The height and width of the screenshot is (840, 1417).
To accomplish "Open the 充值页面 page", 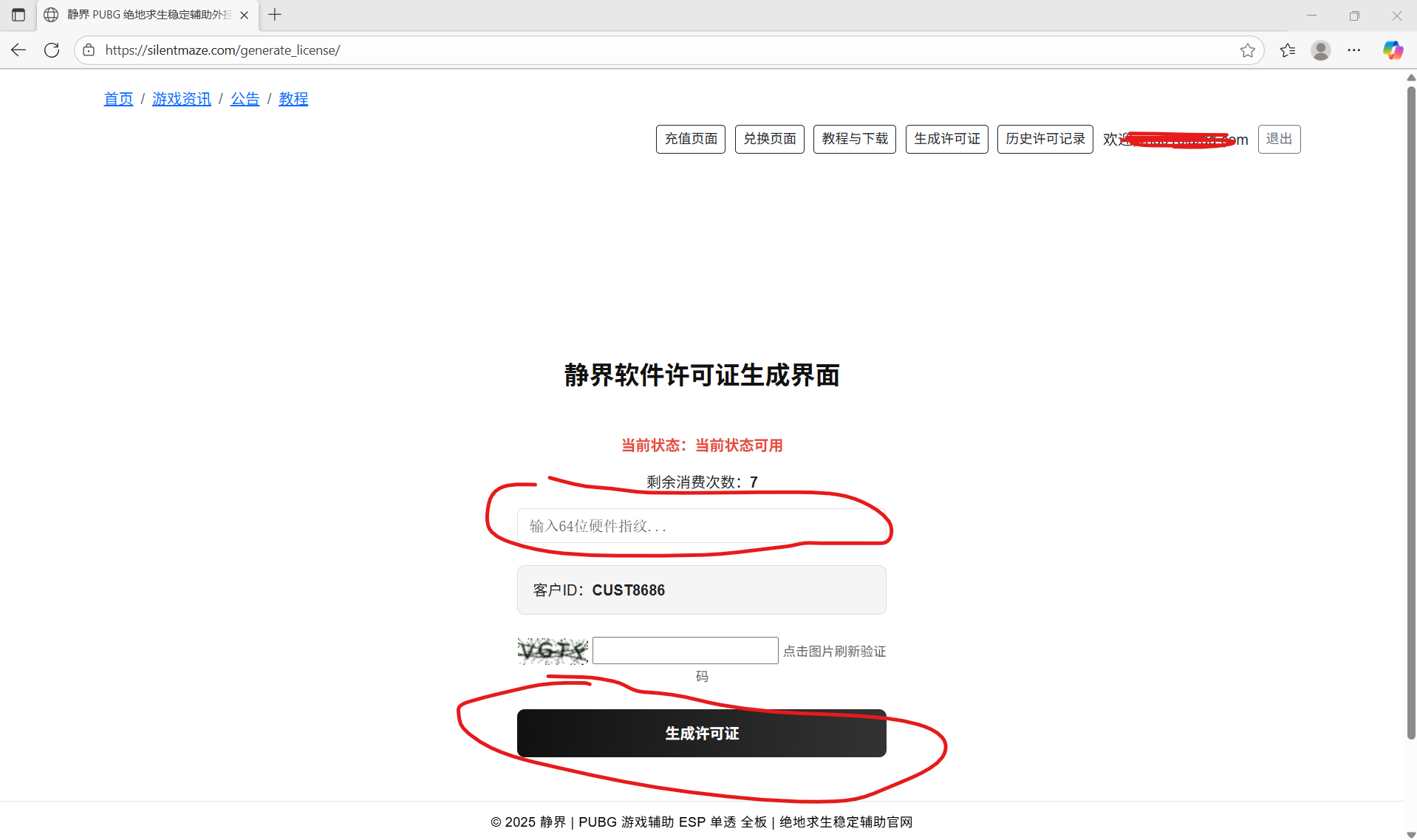I will pyautogui.click(x=690, y=139).
